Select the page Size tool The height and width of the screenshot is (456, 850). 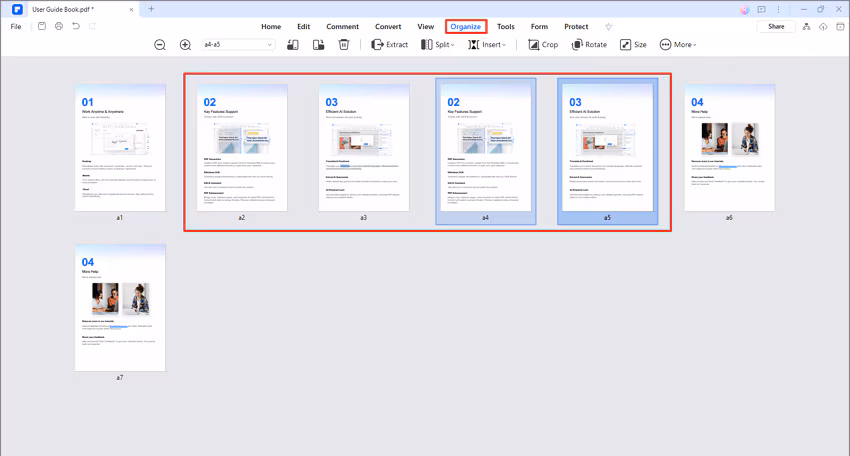633,45
